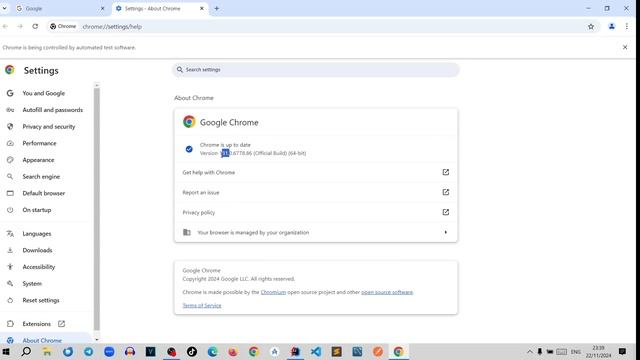Open the notification center icon
640x360 pixels.
622,351
